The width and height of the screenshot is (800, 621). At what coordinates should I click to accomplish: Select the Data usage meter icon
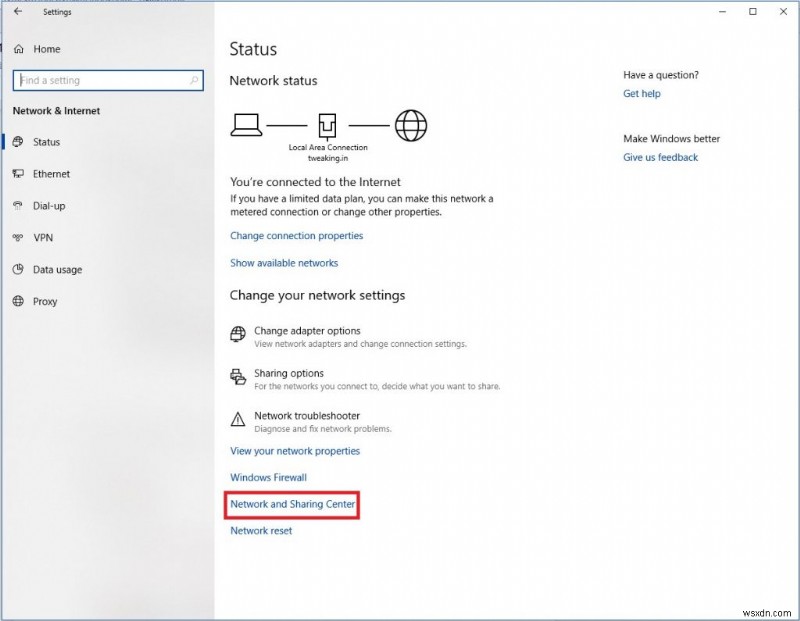pyautogui.click(x=17, y=270)
